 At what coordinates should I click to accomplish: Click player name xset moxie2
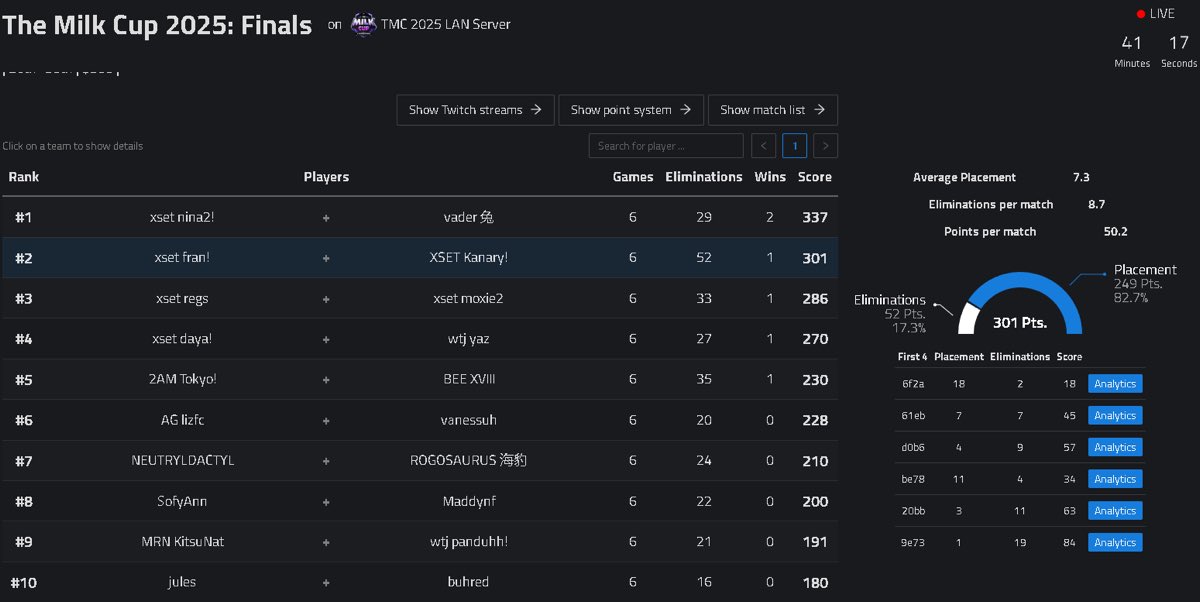(x=468, y=299)
